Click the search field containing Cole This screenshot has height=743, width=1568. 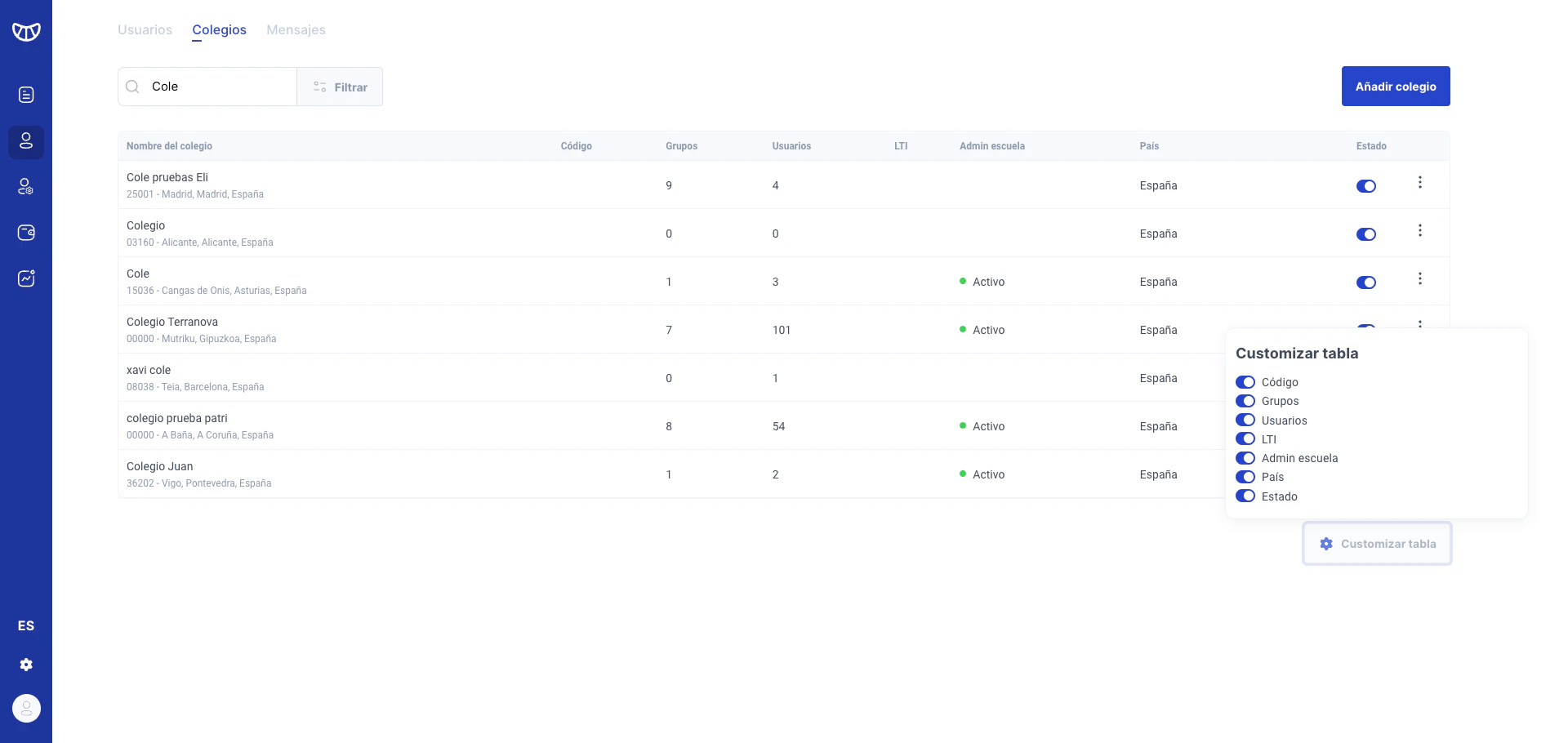207,87
